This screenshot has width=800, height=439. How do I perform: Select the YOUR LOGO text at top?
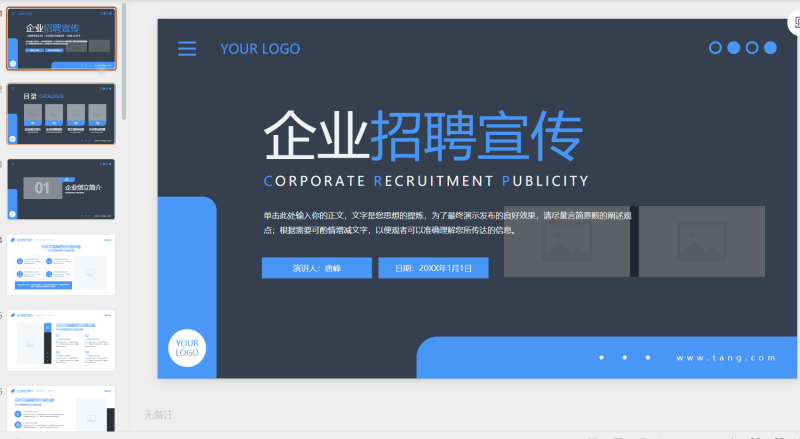(260, 49)
